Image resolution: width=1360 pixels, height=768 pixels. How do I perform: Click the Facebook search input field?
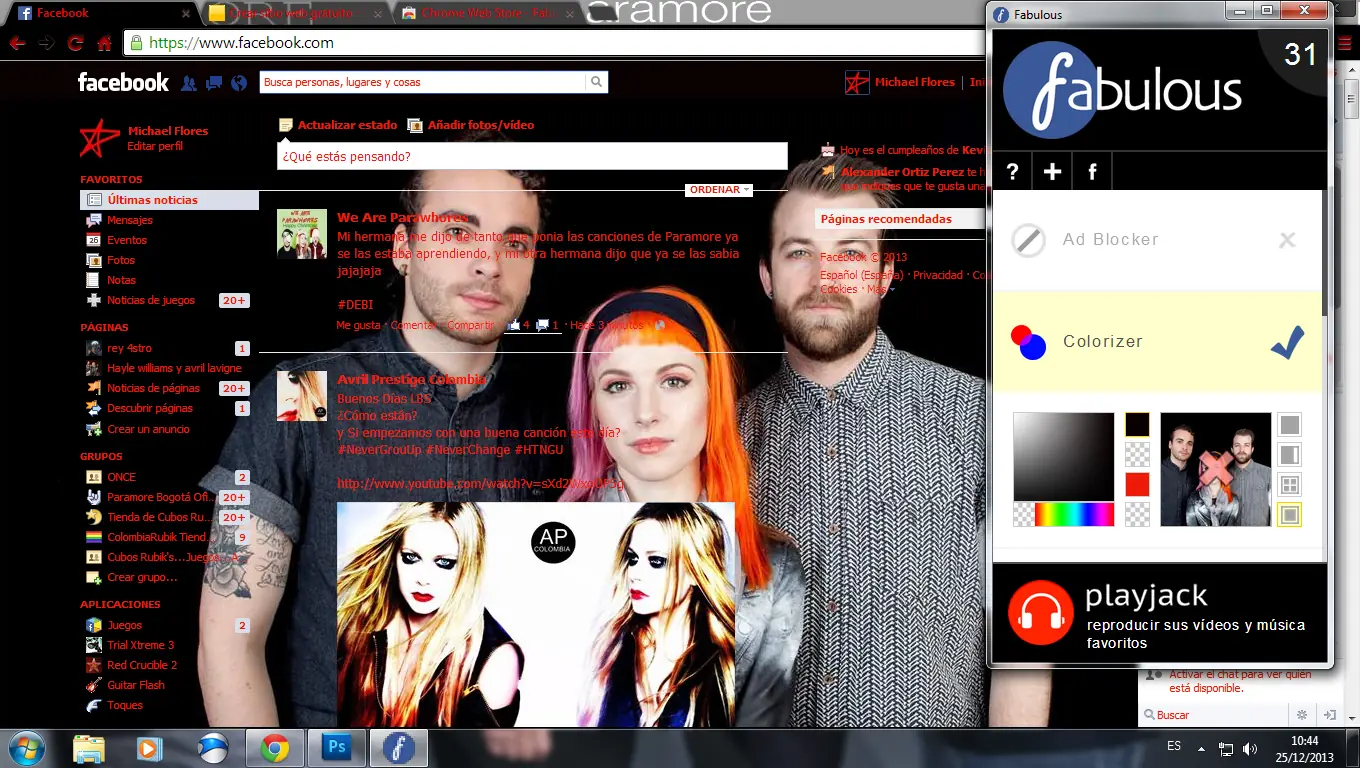pos(422,82)
